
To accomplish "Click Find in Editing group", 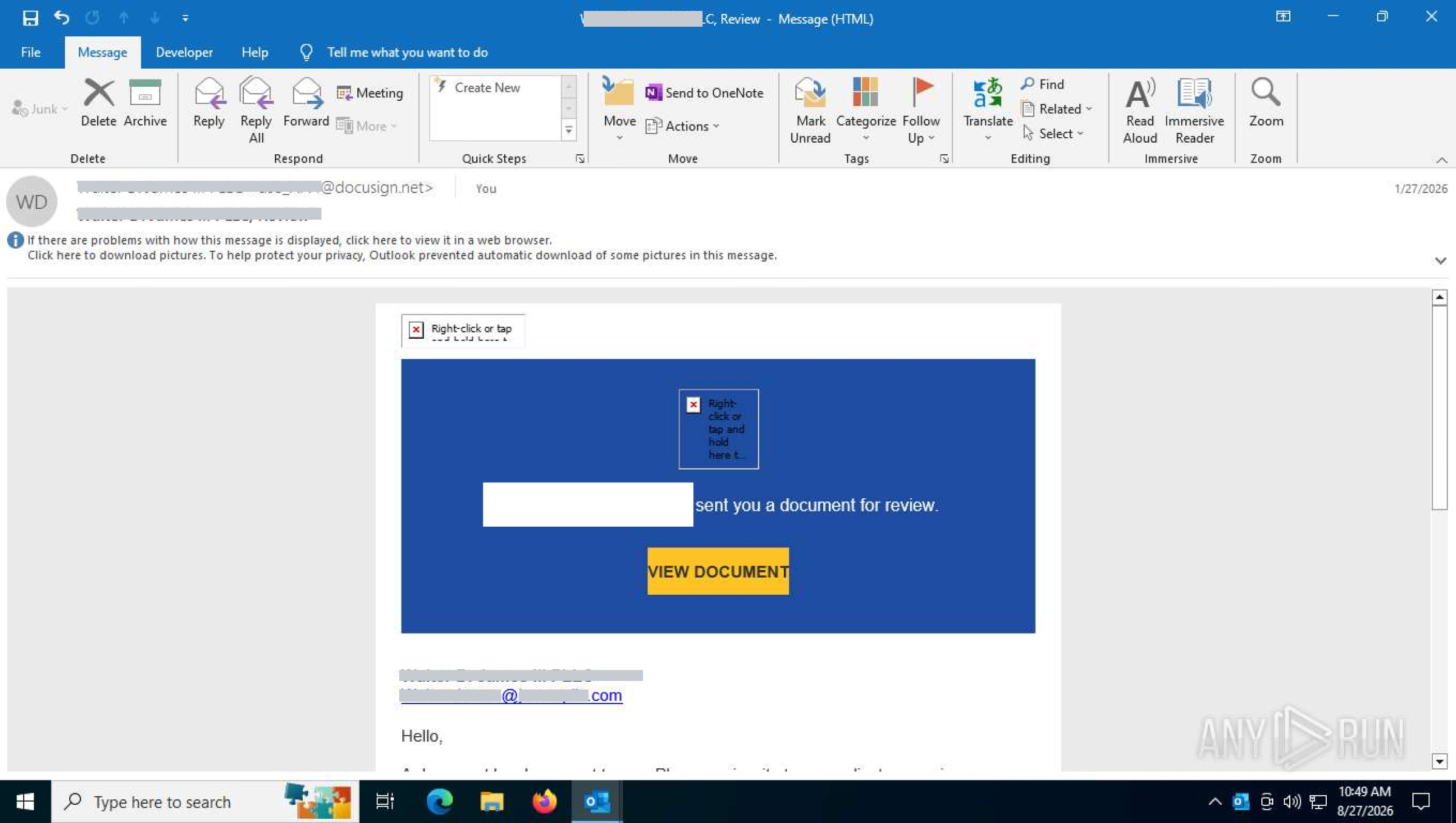I will [1042, 84].
